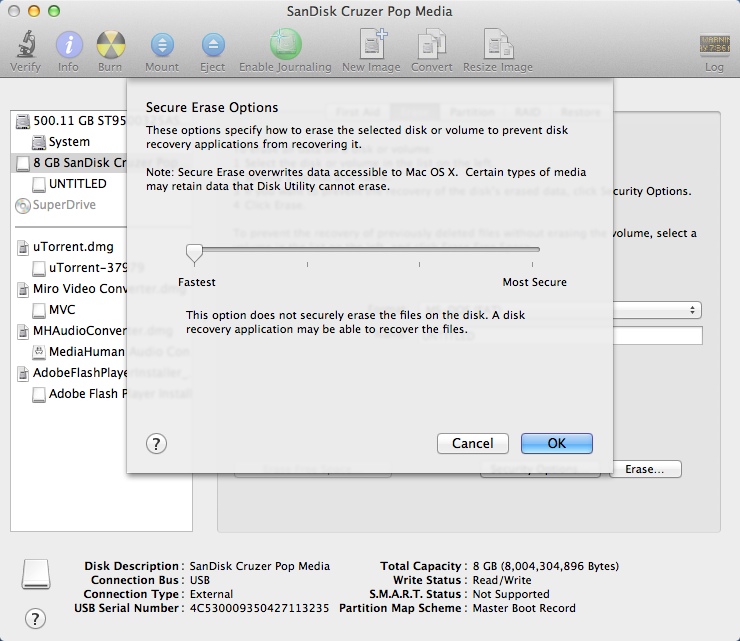The width and height of the screenshot is (740, 641).
Task: Click the Erase... button
Action: tap(645, 469)
